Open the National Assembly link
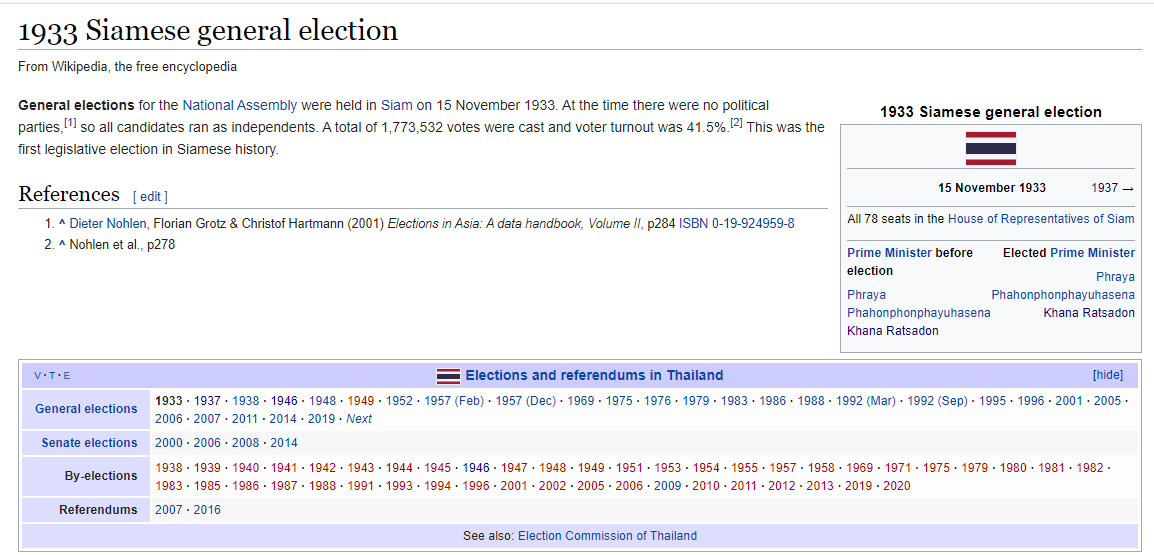Viewport: 1154px width, 555px height. coord(240,105)
